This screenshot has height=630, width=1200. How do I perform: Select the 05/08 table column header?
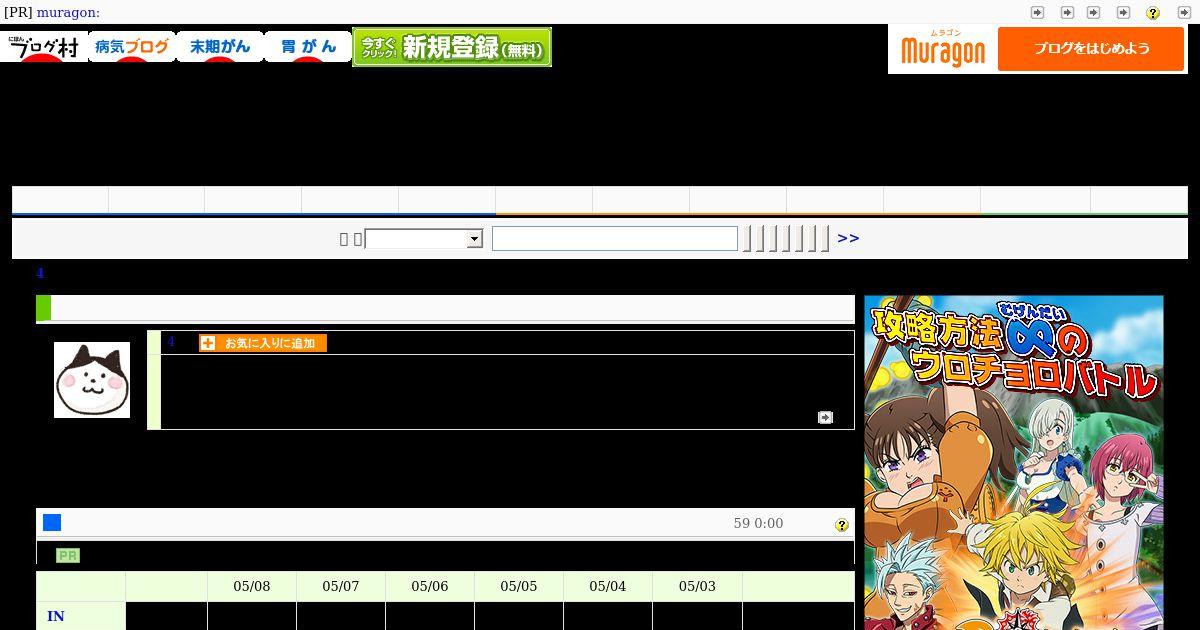click(x=252, y=586)
